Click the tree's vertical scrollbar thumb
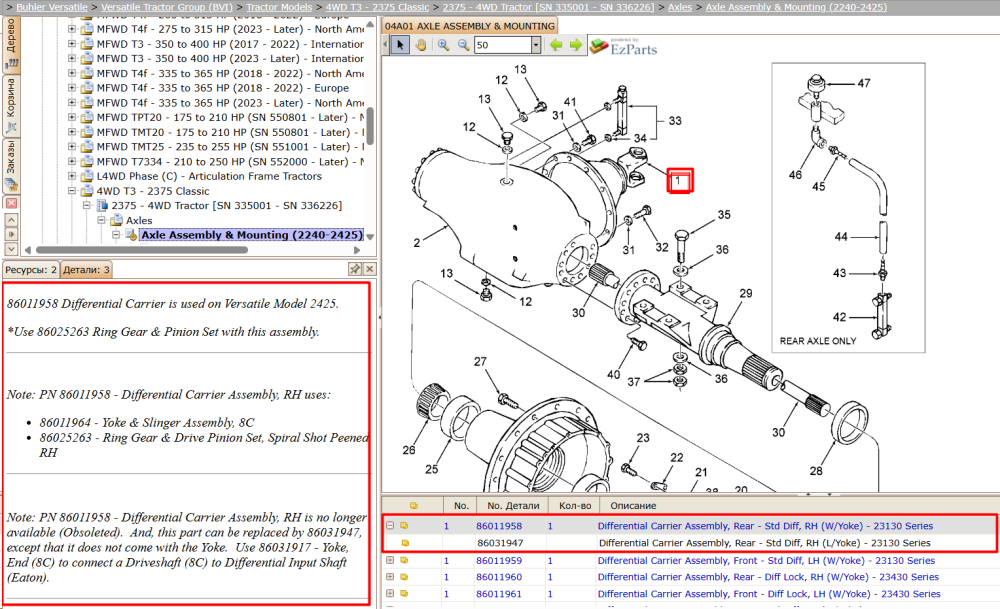The width and height of the screenshot is (1000, 609). tap(369, 126)
